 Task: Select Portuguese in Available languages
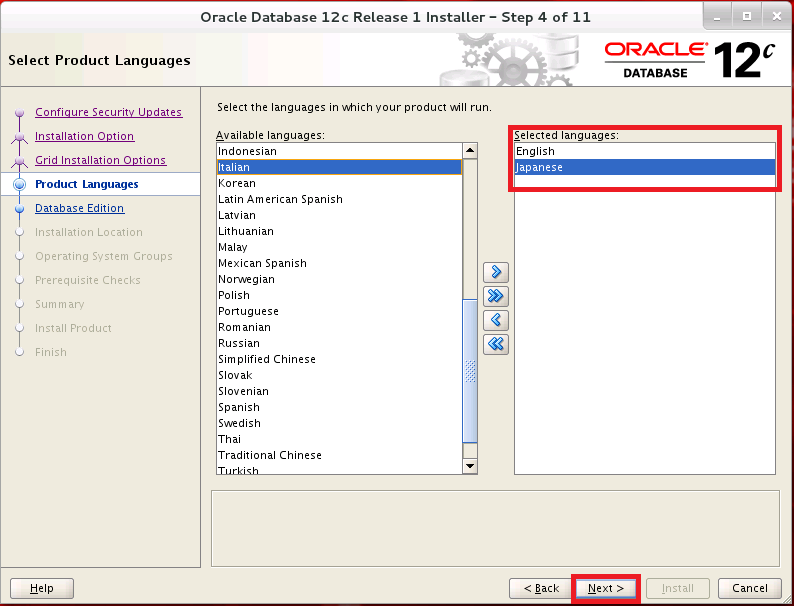[339, 311]
